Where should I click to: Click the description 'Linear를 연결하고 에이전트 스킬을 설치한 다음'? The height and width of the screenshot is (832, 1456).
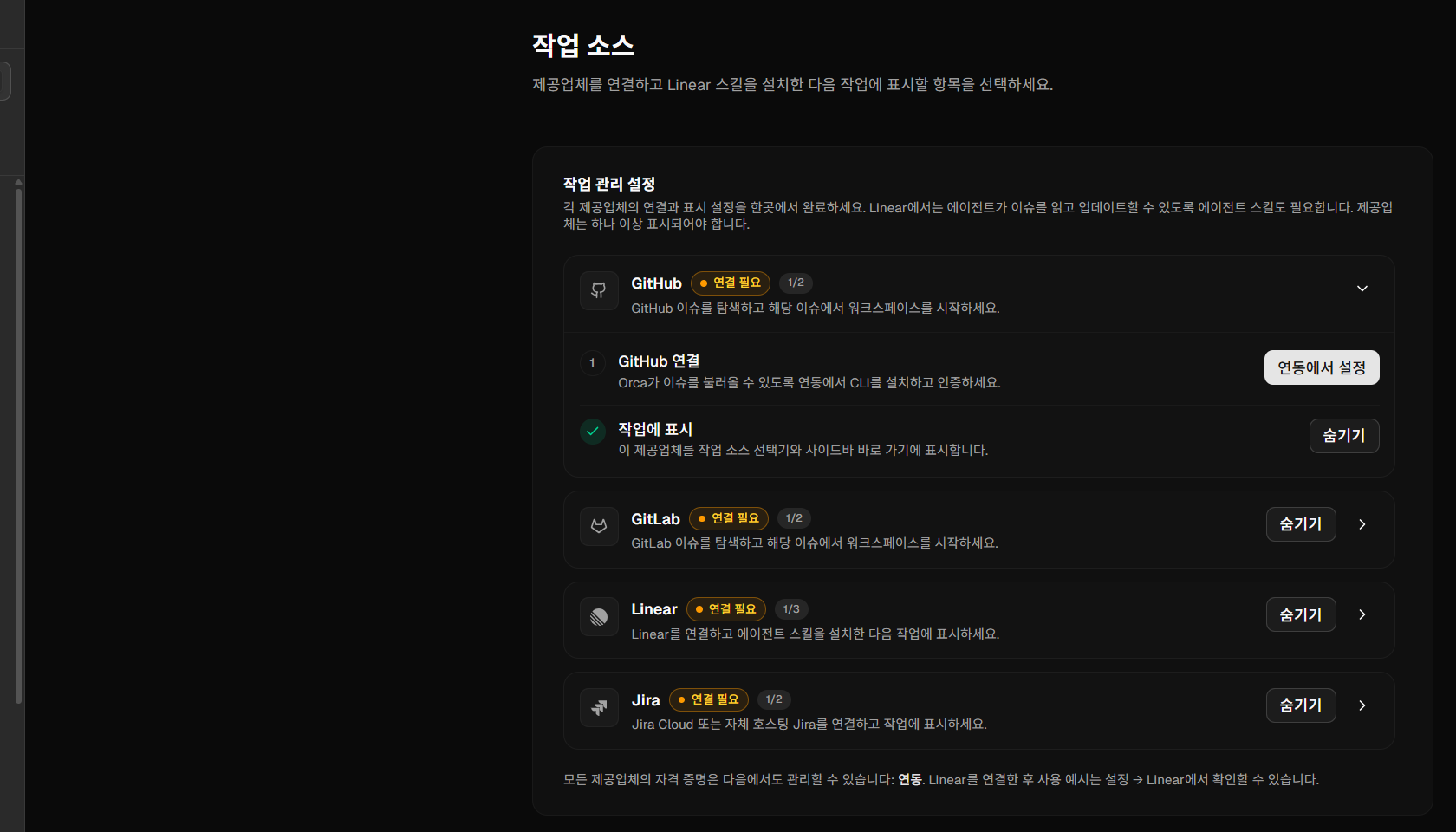pos(816,634)
